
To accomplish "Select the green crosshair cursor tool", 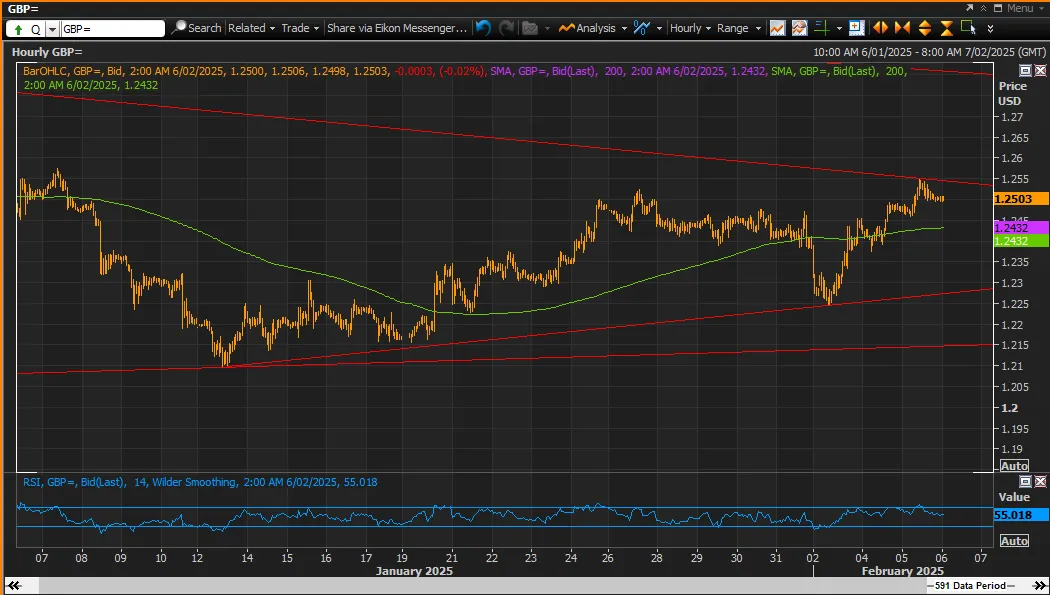I will pyautogui.click(x=822, y=28).
